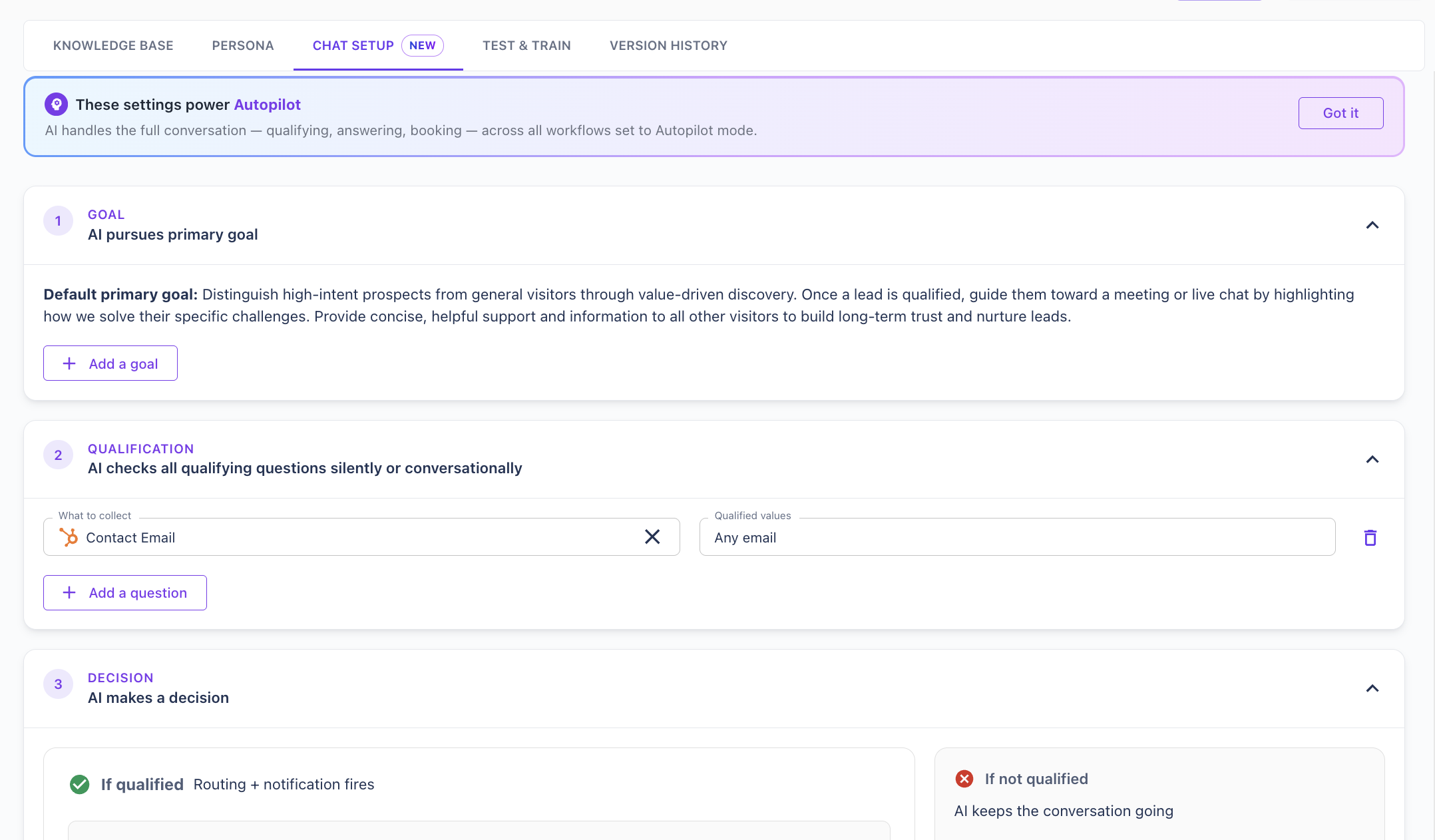
Task: Open the Version History tab
Action: point(668,45)
